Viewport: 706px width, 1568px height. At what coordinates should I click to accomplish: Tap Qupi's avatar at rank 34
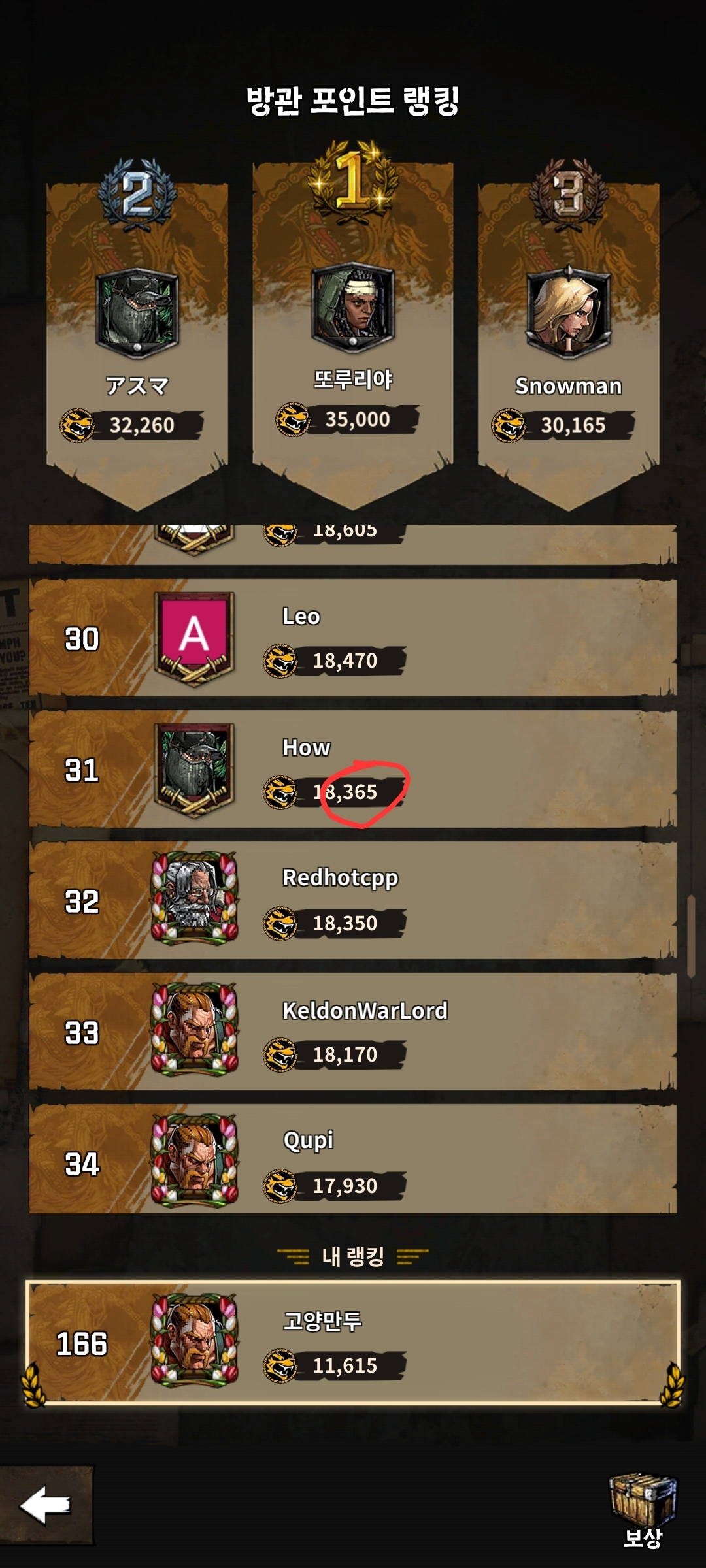(194, 1160)
